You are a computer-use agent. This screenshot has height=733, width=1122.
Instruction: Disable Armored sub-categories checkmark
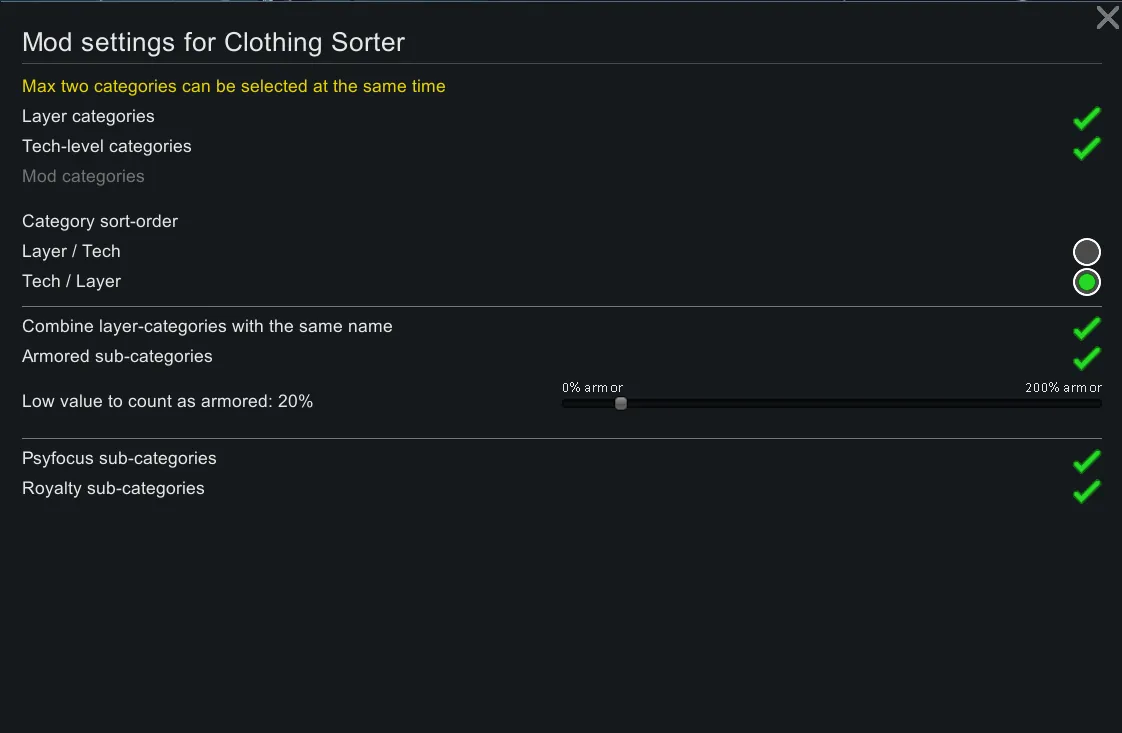[x=1087, y=358]
